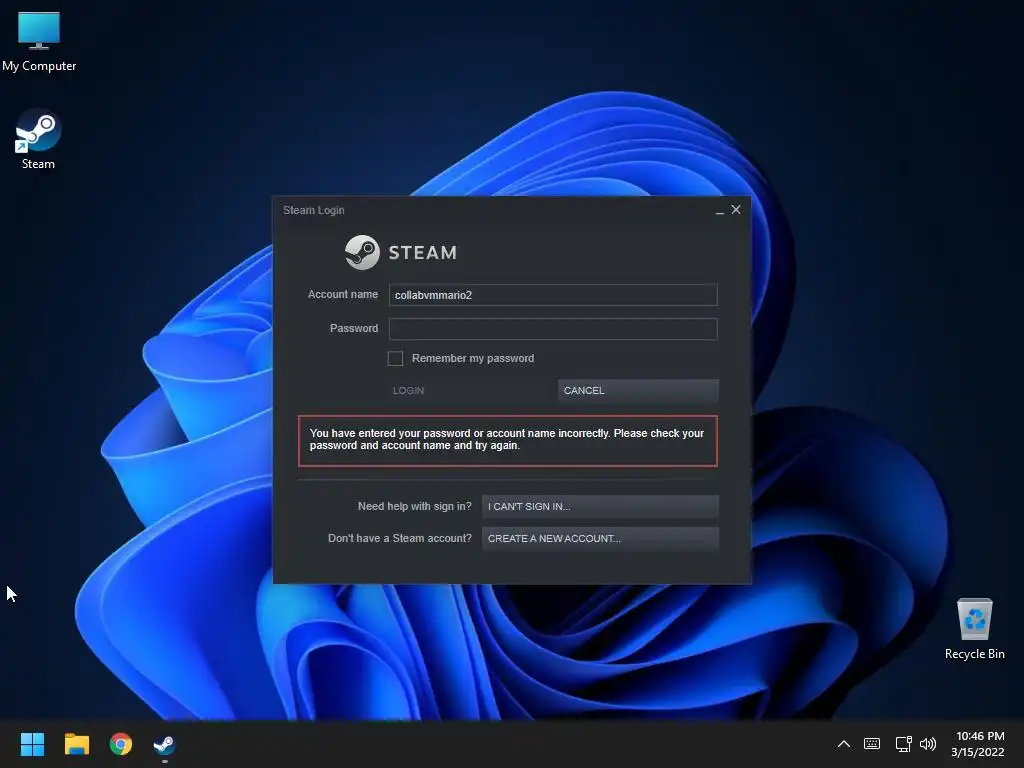This screenshot has width=1024, height=768.
Task: Click the LOGIN button
Action: (470, 391)
